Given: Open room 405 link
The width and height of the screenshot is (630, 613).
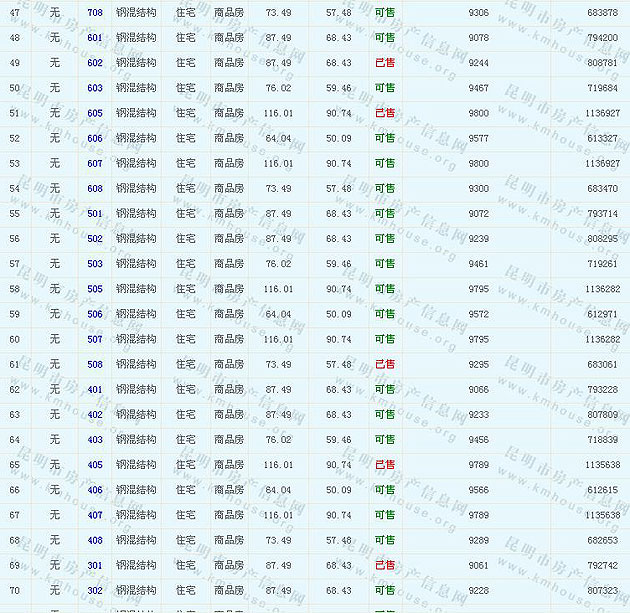Looking at the screenshot, I should tap(95, 465).
